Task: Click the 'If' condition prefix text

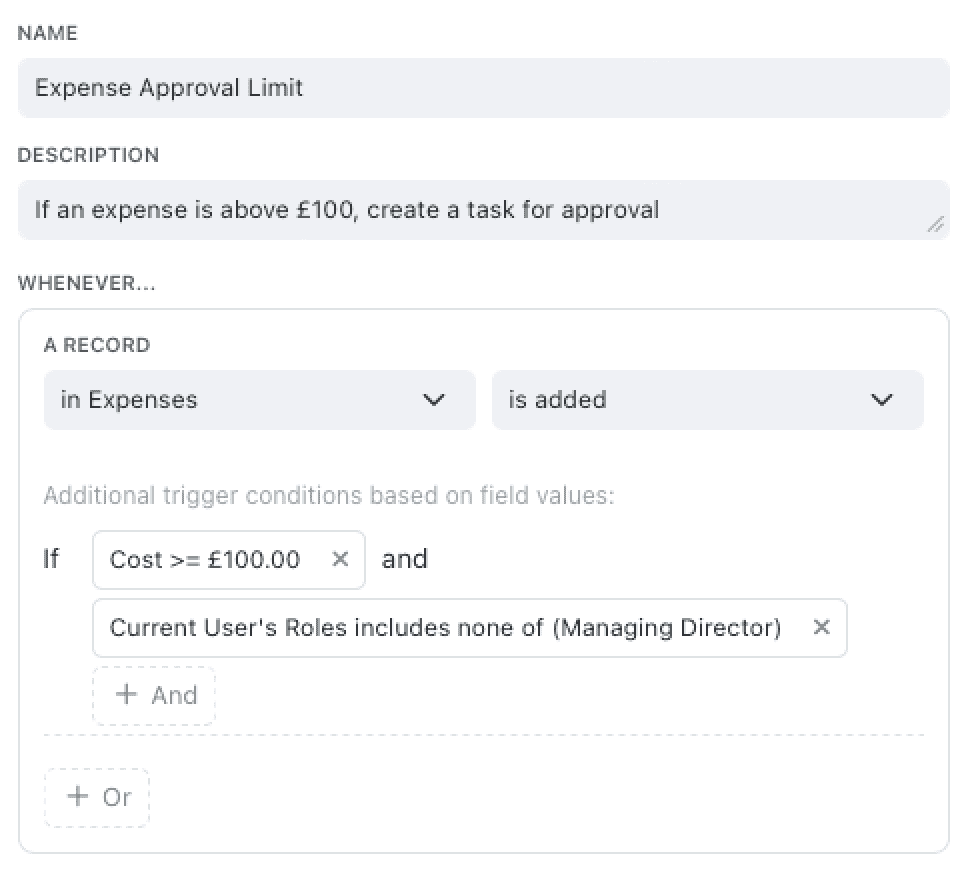Action: [51, 559]
